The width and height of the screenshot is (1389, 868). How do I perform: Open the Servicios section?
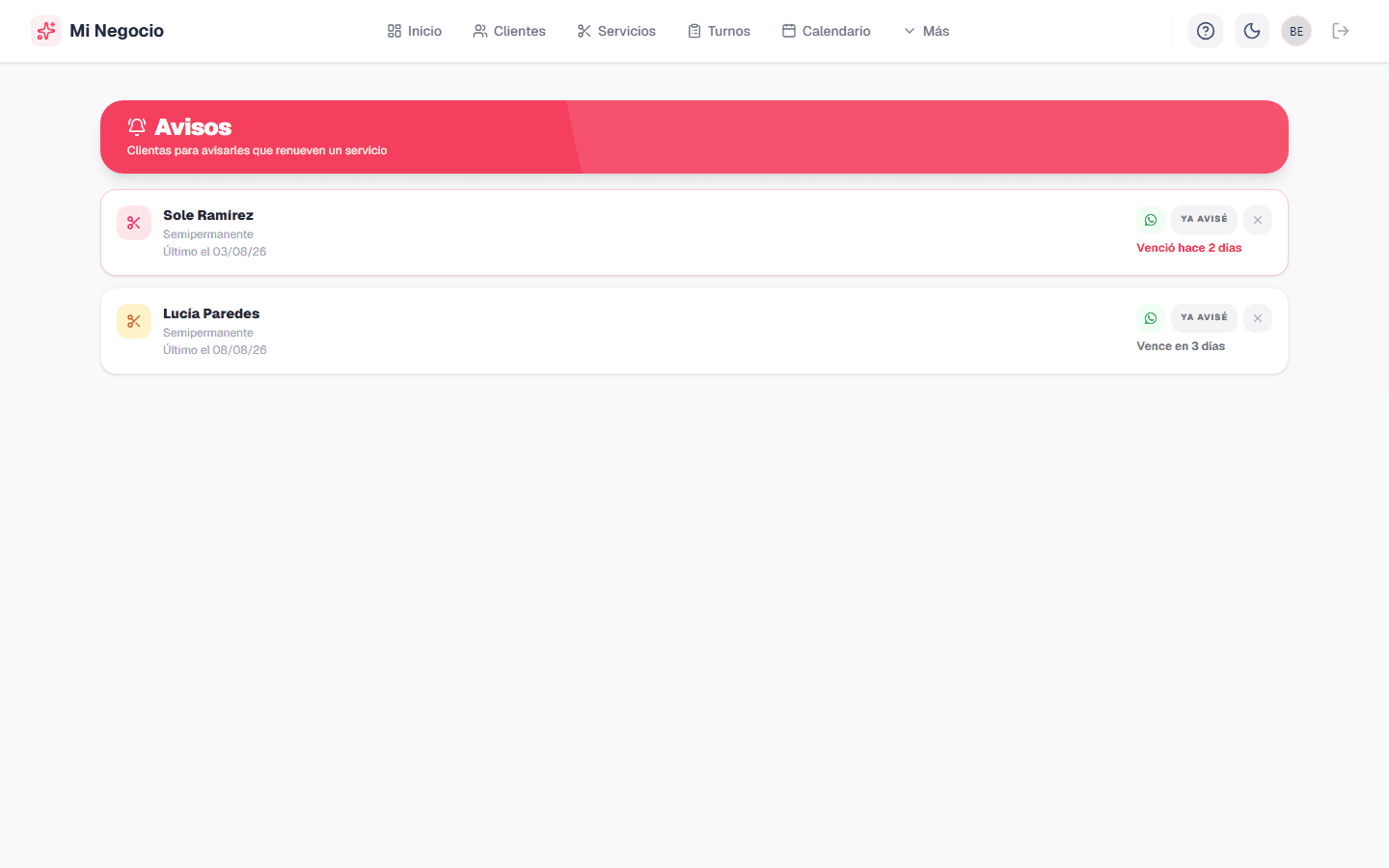616,31
